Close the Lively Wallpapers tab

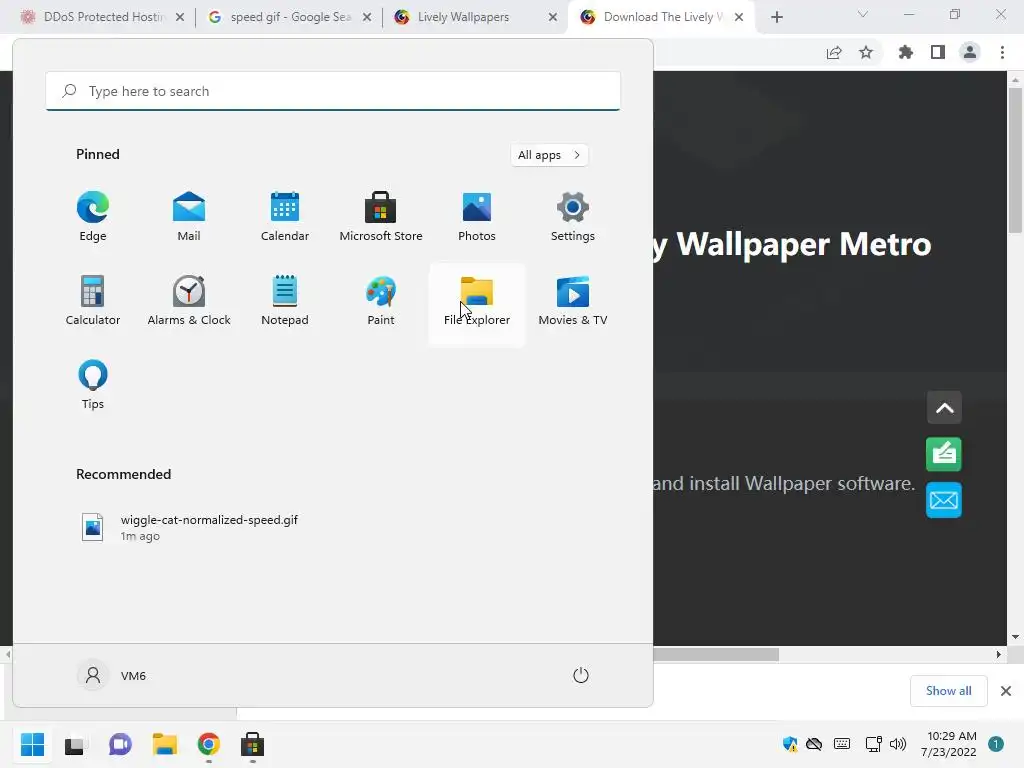point(552,17)
